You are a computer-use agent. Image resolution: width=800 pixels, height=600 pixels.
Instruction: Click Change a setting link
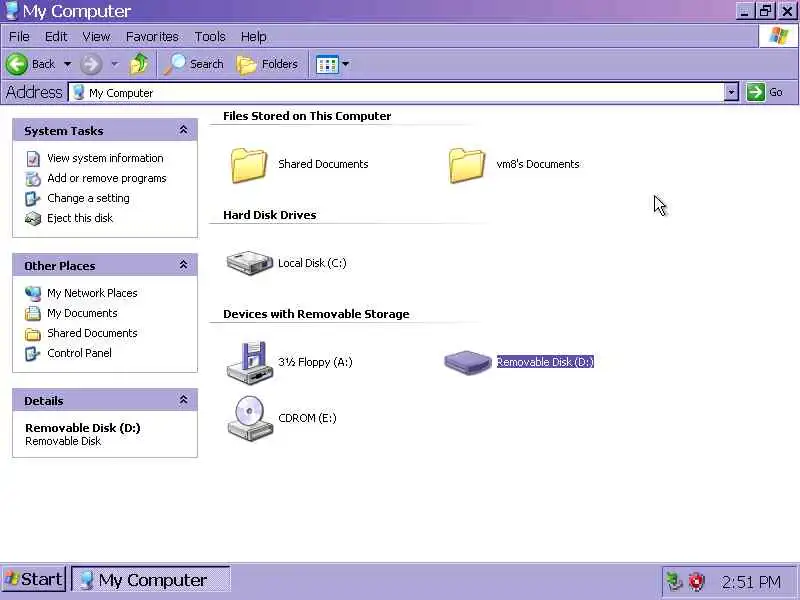pos(88,198)
